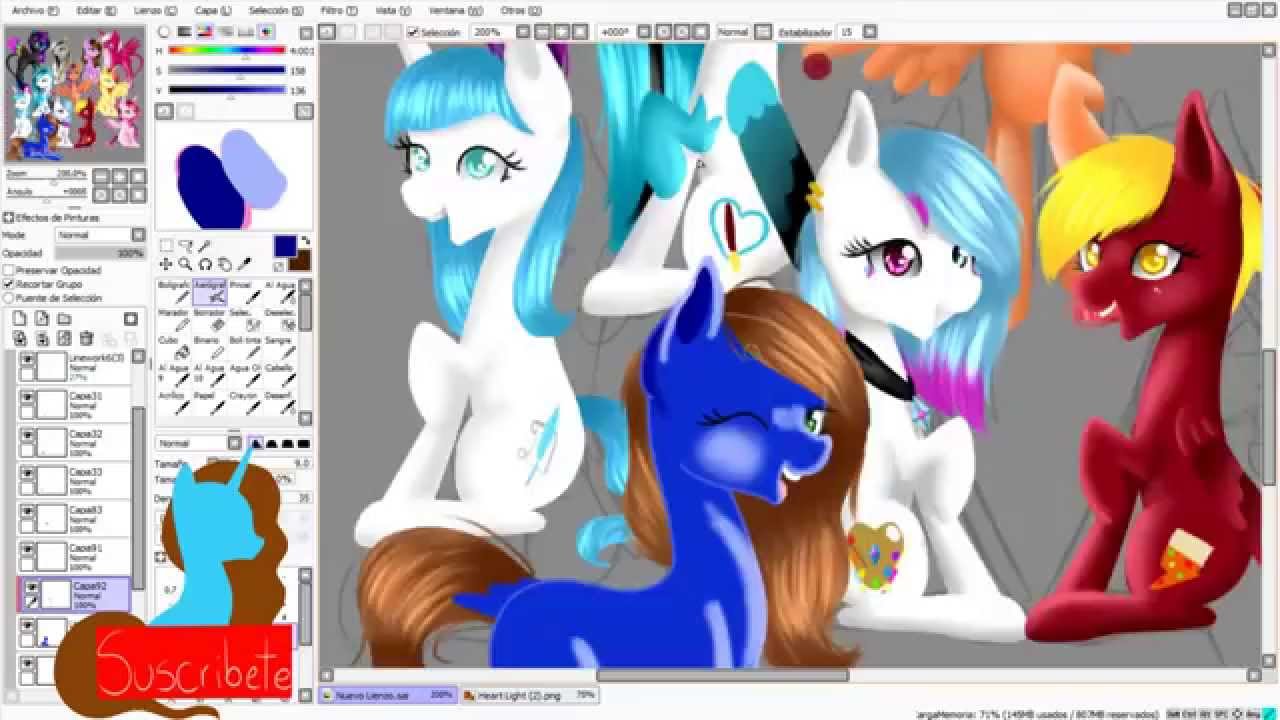This screenshot has height=720, width=1280.
Task: Select the eyedropper color picker tool
Action: (x=245, y=265)
